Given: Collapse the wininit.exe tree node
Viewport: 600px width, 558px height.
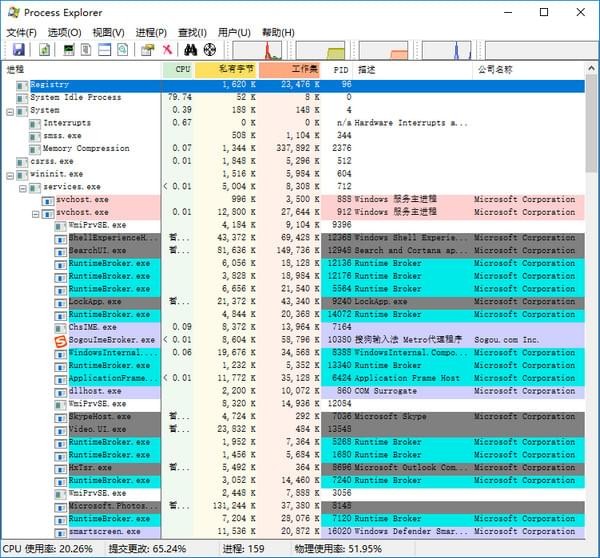Looking at the screenshot, I should 10,174.
